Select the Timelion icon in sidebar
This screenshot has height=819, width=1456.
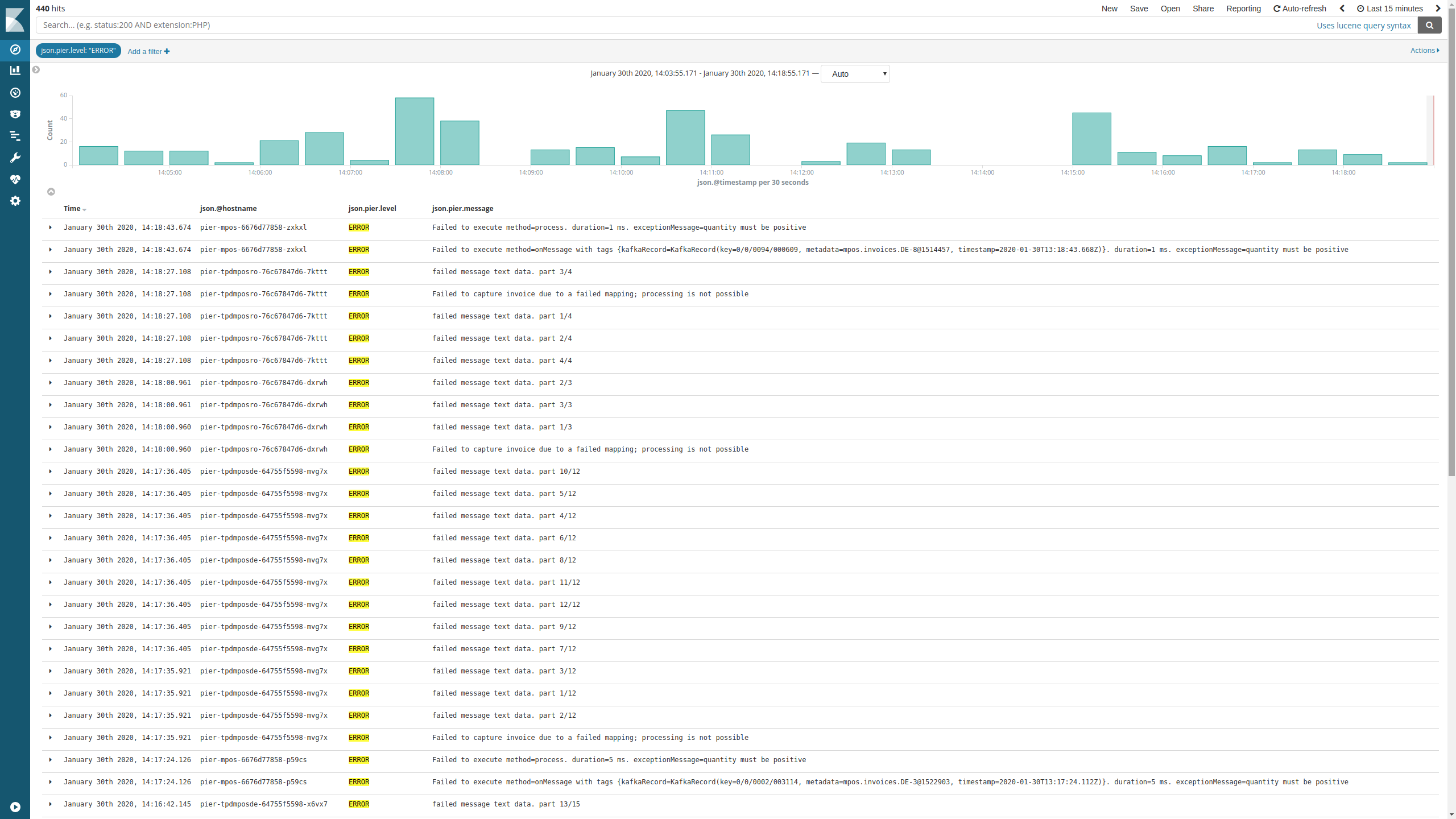(x=15, y=136)
